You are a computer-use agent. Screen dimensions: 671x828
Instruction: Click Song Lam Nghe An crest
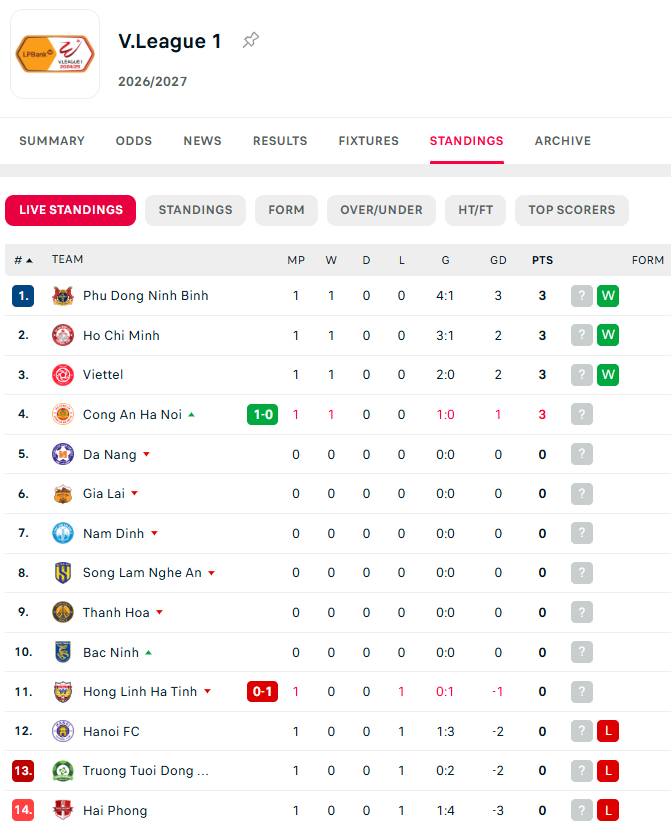63,573
